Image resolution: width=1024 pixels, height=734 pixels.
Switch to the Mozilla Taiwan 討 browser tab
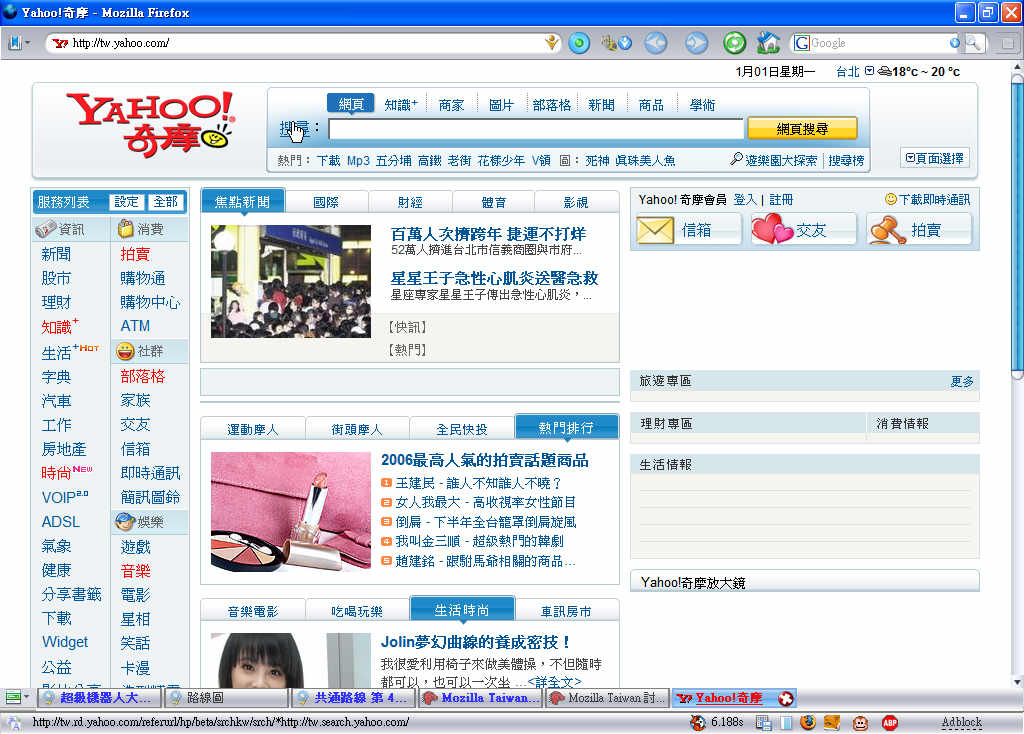tap(607, 698)
